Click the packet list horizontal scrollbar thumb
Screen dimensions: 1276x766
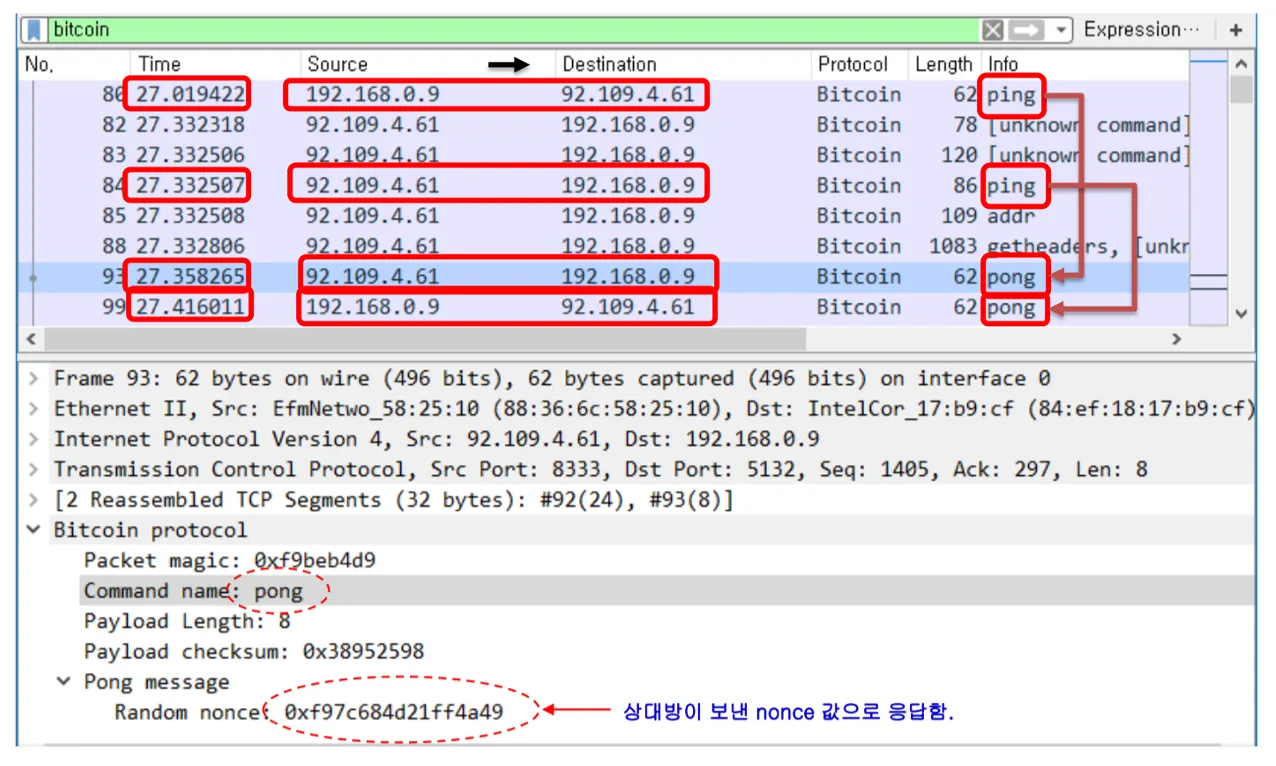click(x=424, y=339)
